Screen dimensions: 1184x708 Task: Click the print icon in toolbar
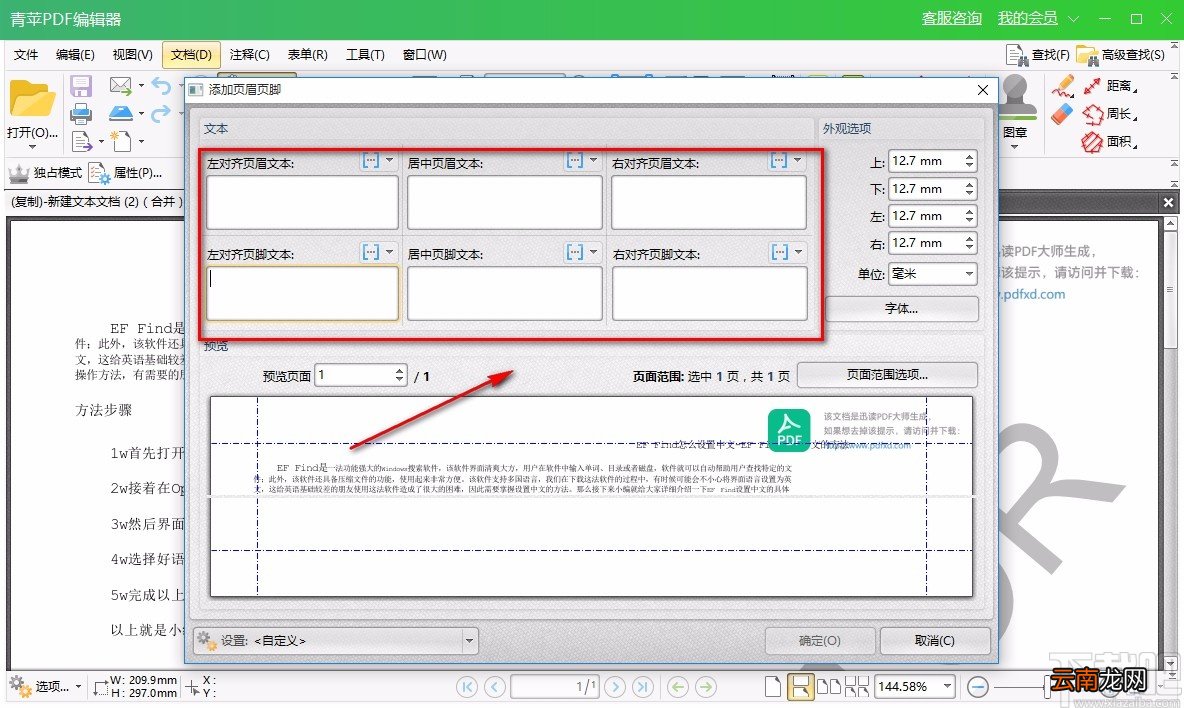(x=81, y=114)
